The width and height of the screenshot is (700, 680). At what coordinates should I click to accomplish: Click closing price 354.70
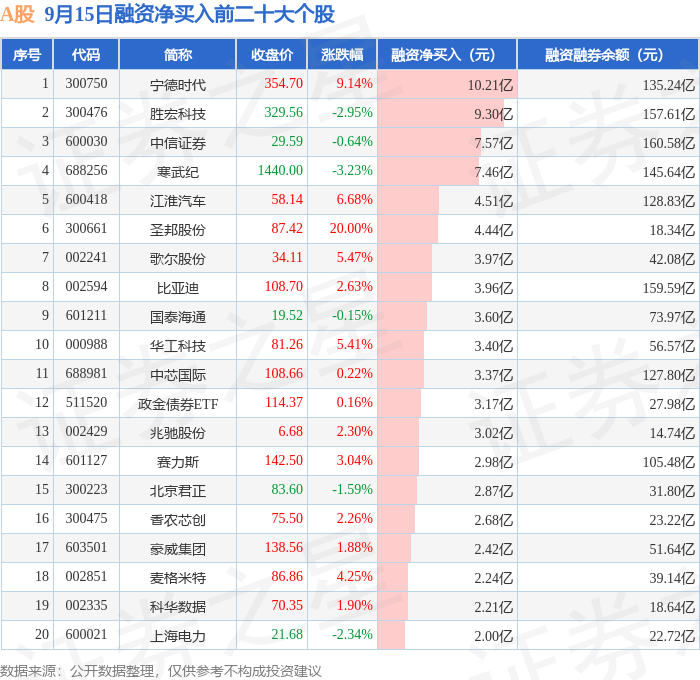pyautogui.click(x=283, y=83)
